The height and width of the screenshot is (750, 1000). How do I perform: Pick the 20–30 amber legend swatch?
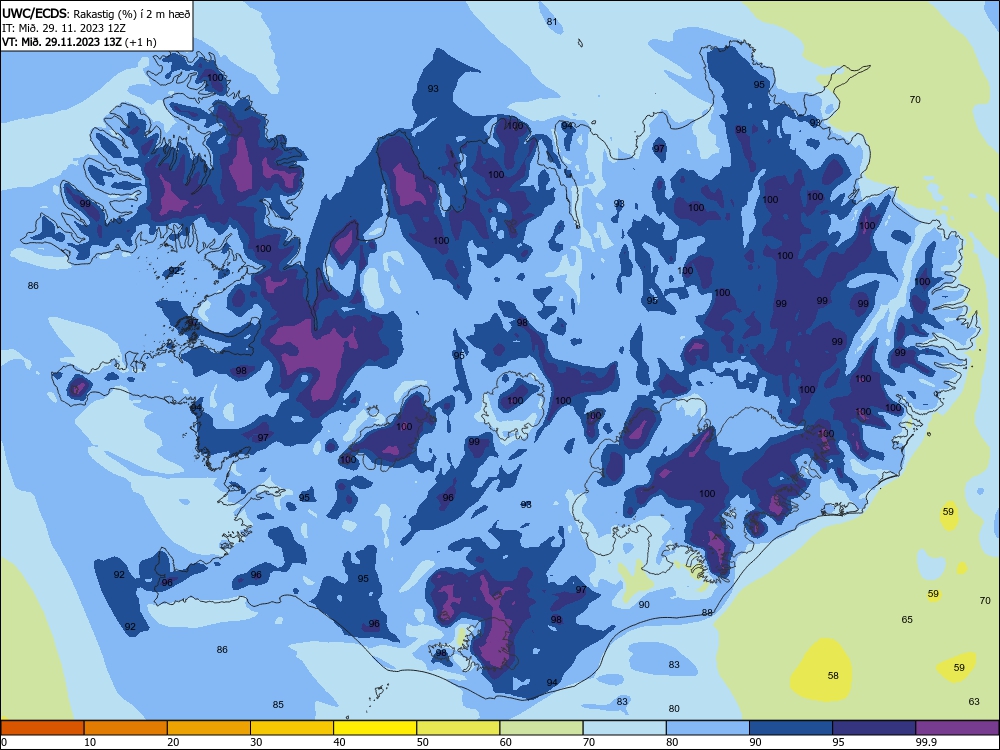(x=209, y=728)
